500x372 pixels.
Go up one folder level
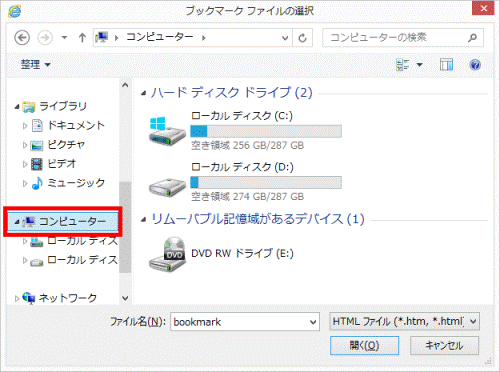click(x=82, y=38)
